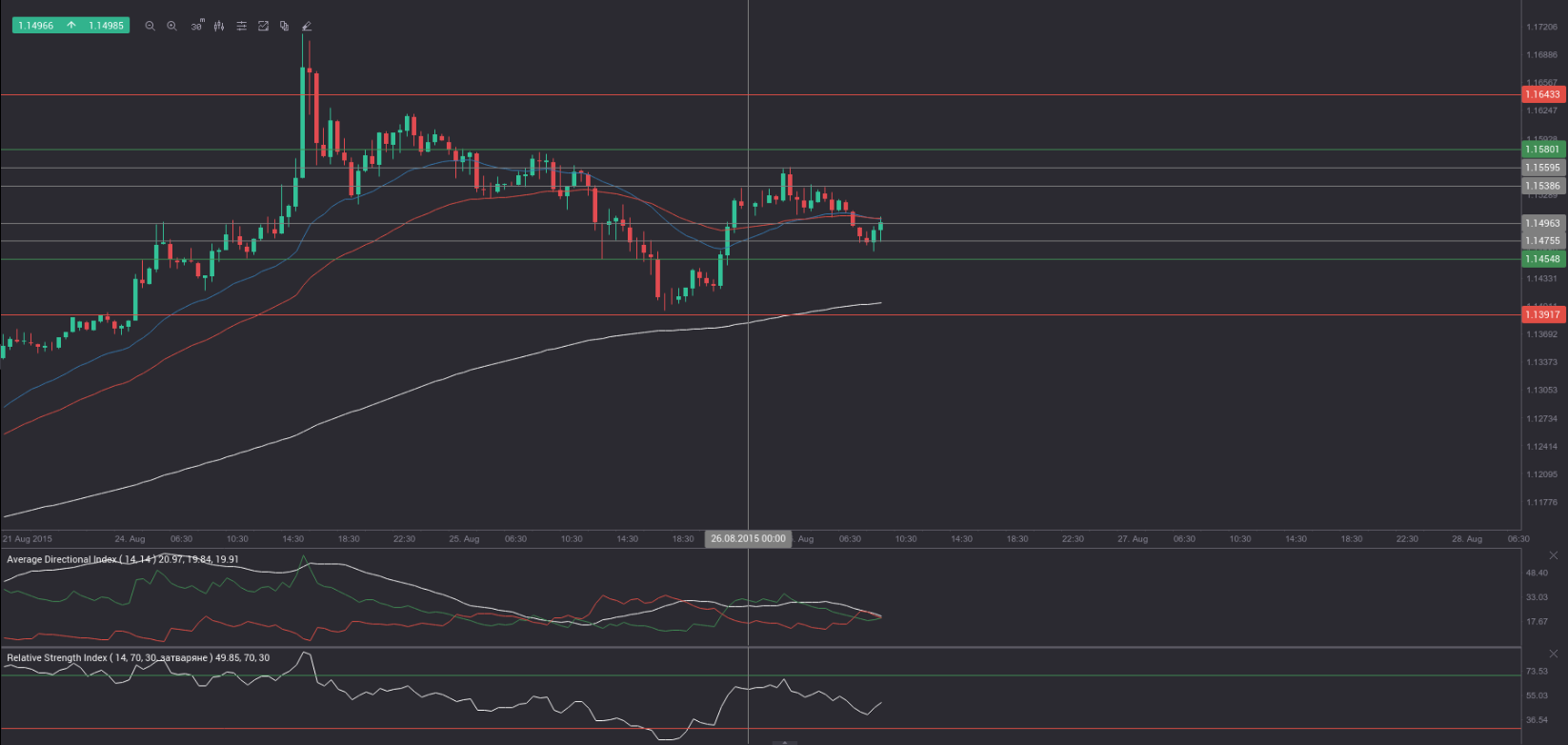The width and height of the screenshot is (1568, 745).
Task: Click the current price 1.14963 tag
Action: click(1542, 223)
